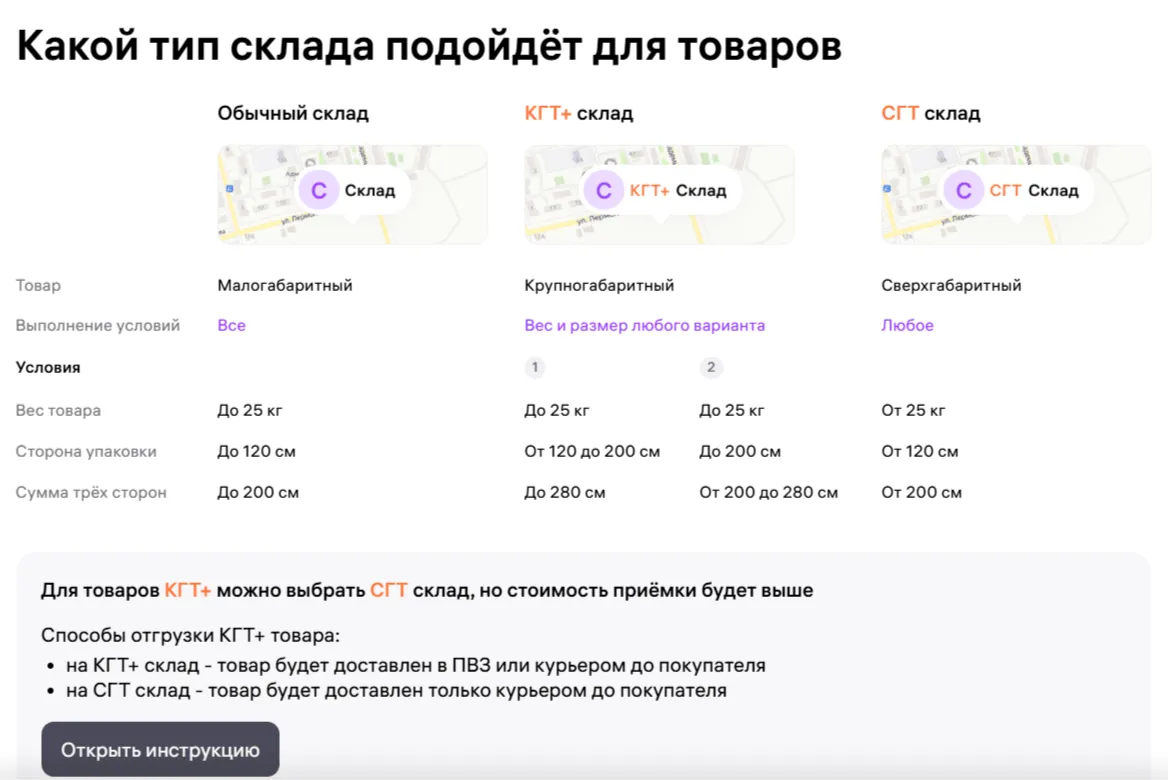Click the purple C marker icon on the Обычный склад map
Screen dimensions: 1168x780
pyautogui.click(x=319, y=190)
